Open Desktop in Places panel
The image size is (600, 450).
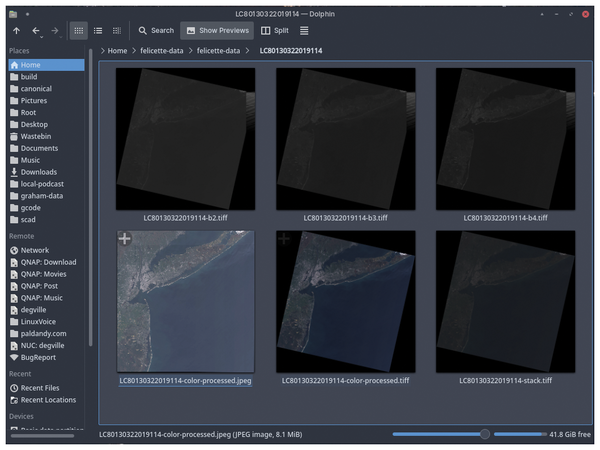46,124
